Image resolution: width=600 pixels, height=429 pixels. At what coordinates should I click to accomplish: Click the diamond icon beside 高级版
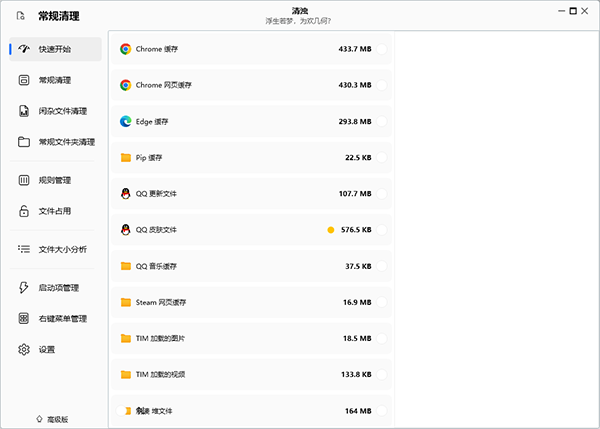click(x=39, y=419)
